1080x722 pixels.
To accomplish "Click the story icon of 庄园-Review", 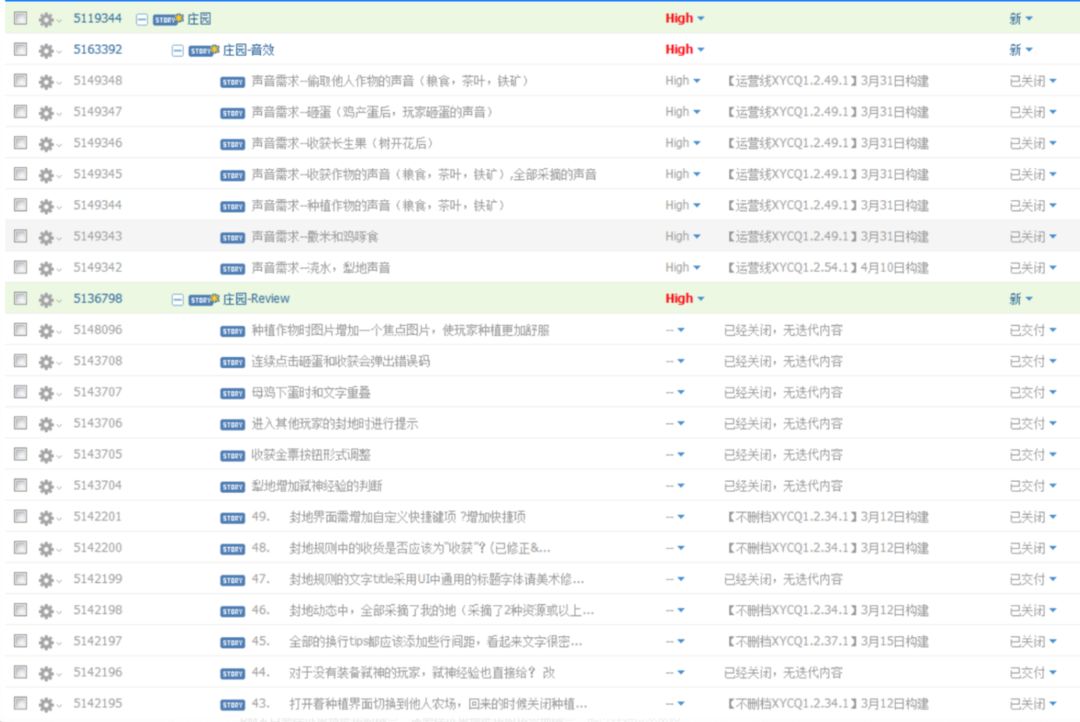I will tap(203, 299).
